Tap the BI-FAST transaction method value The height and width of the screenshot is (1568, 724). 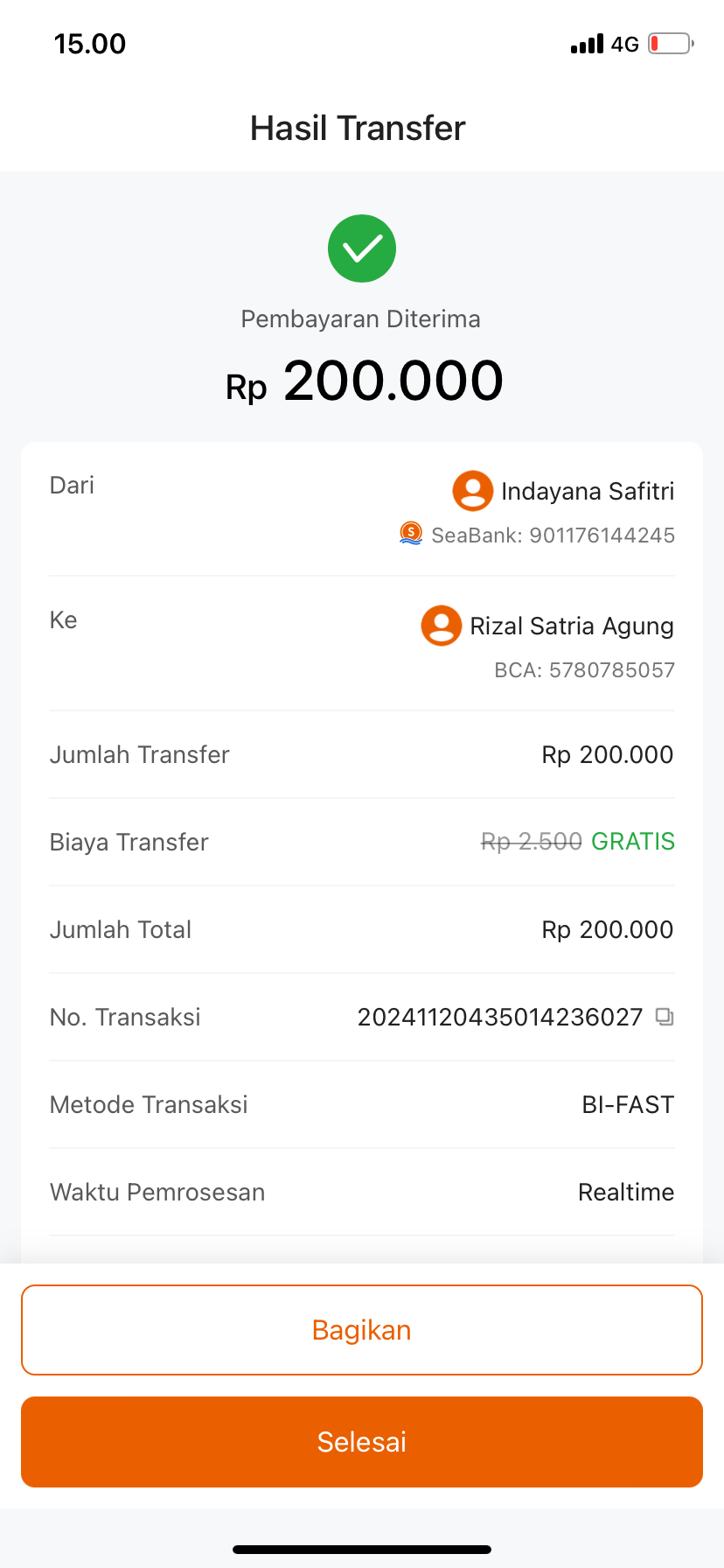(628, 1104)
